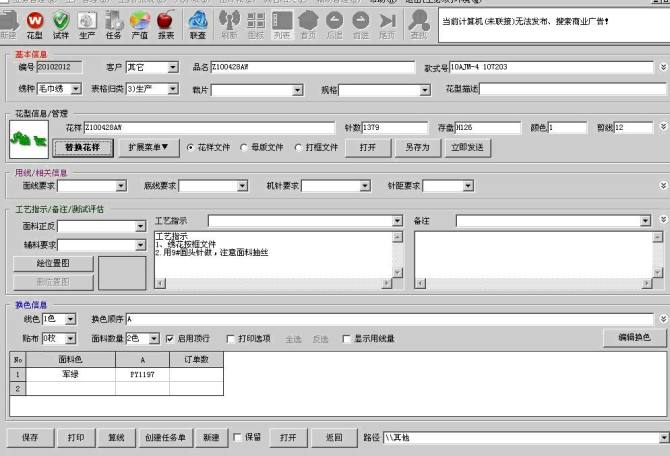
Task: Click the 查机 search icon
Action: pyautogui.click(x=418, y=22)
